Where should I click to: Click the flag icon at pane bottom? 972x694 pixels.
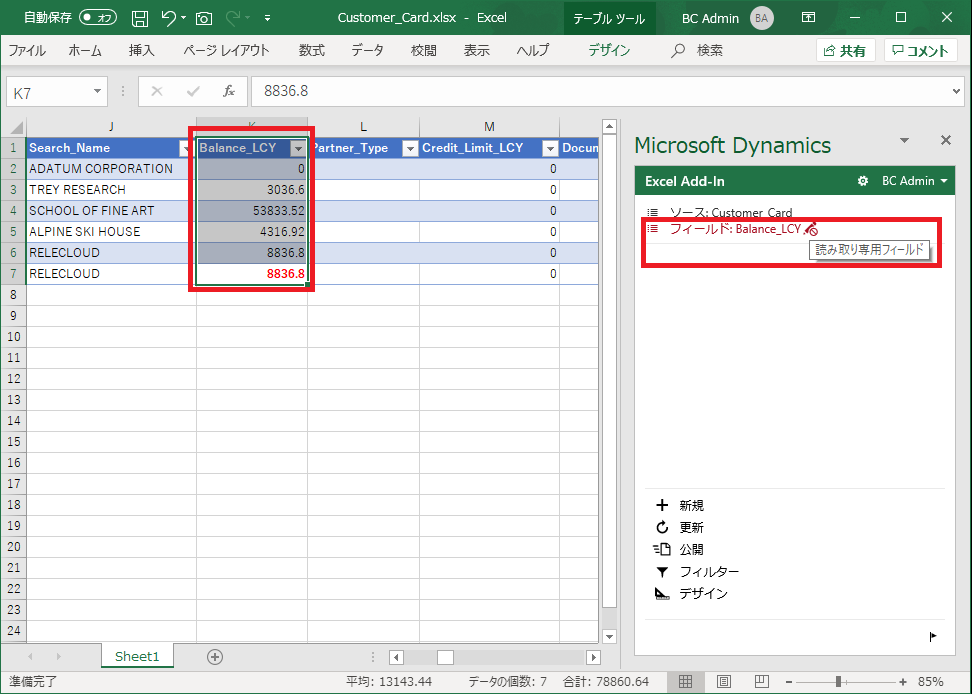click(x=933, y=636)
